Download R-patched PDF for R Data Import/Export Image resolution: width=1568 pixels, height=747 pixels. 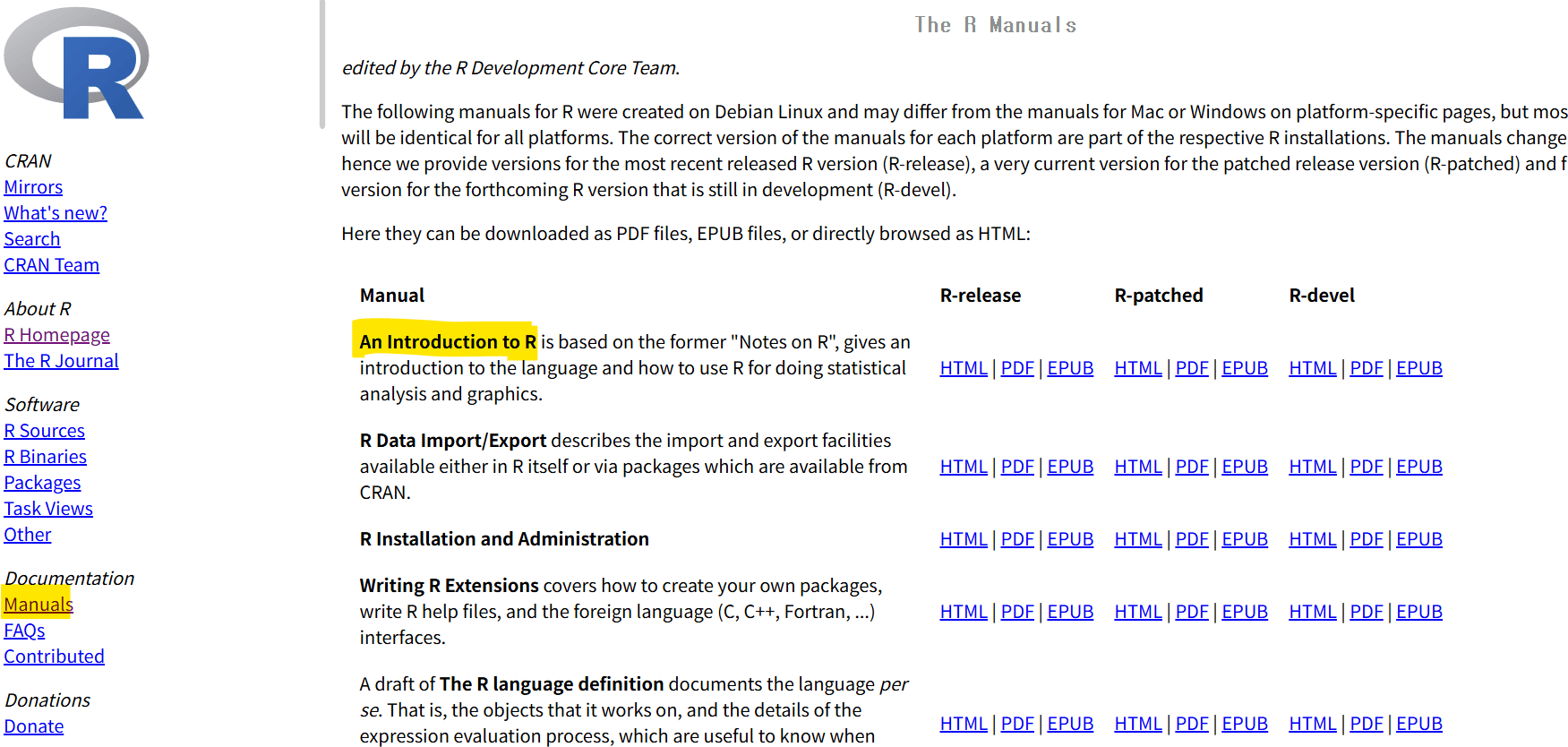click(x=1192, y=467)
